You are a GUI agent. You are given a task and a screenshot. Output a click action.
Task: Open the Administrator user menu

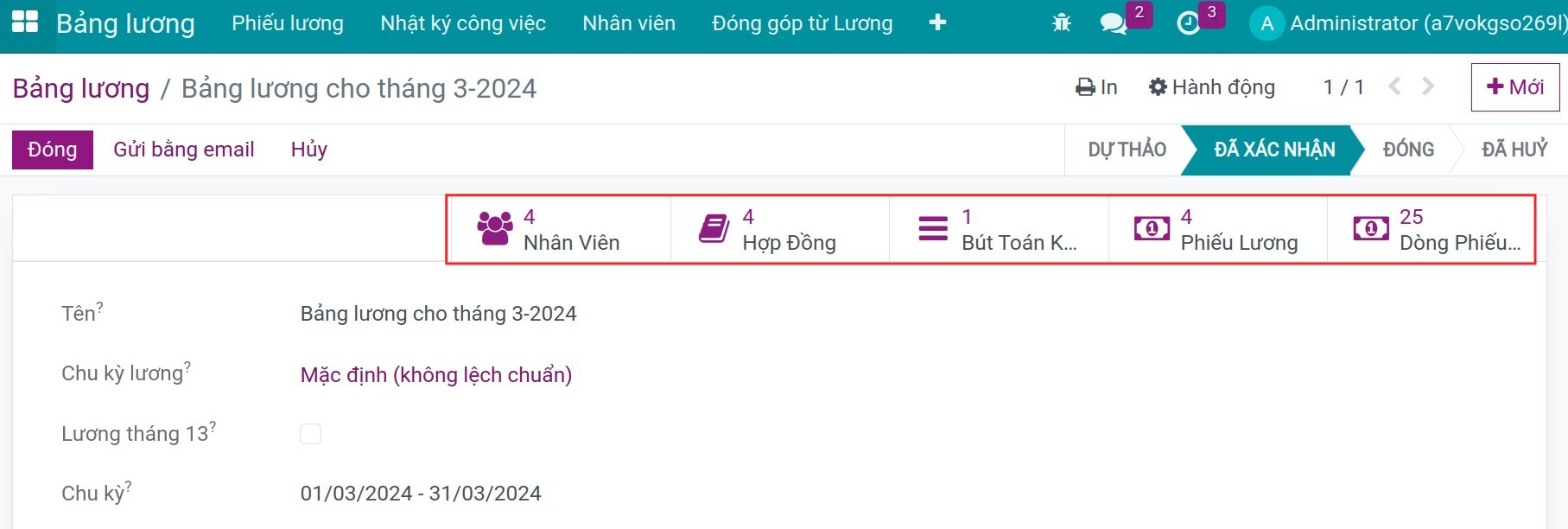pyautogui.click(x=1391, y=23)
